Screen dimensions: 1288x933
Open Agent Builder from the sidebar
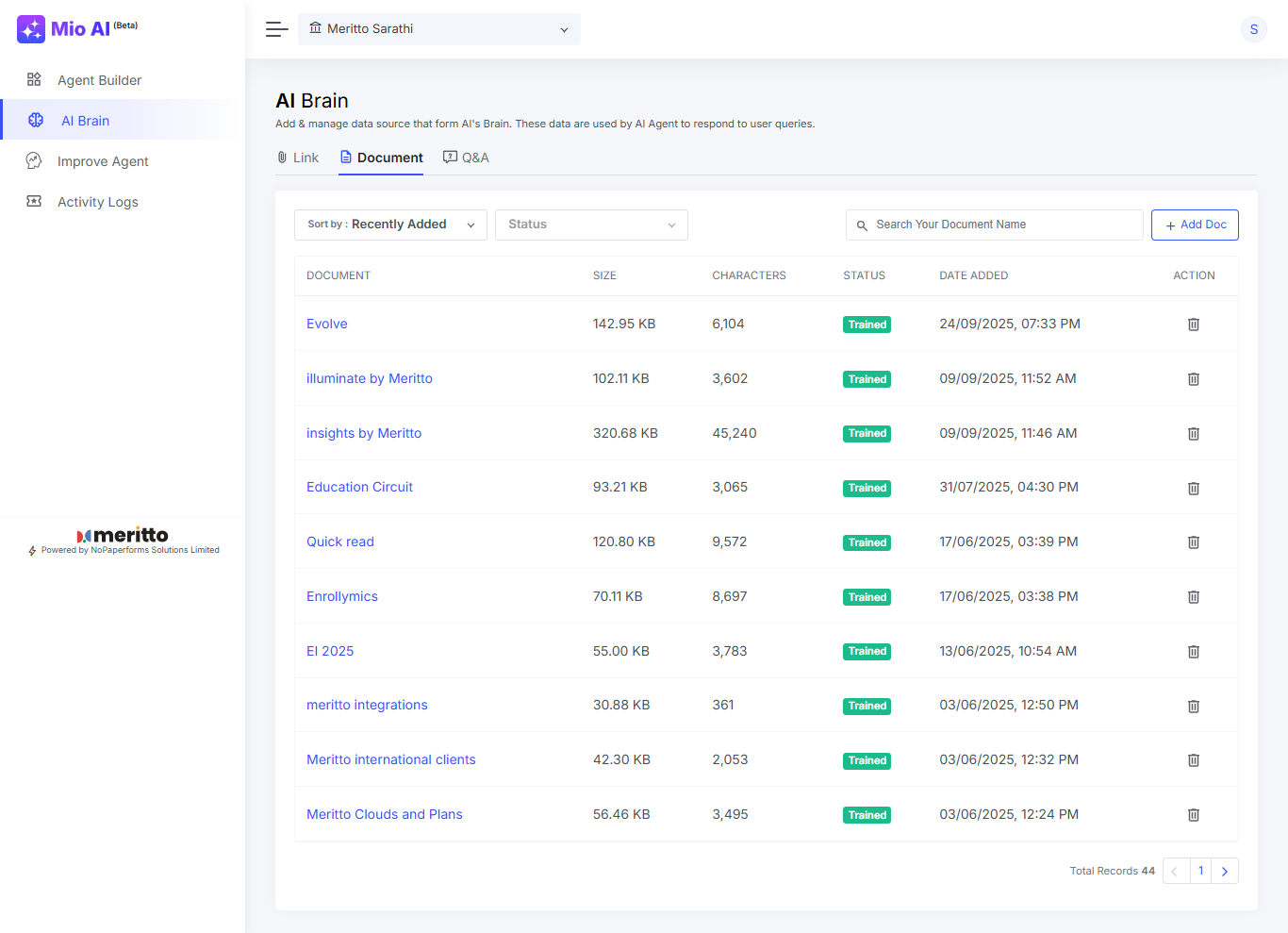tap(99, 80)
